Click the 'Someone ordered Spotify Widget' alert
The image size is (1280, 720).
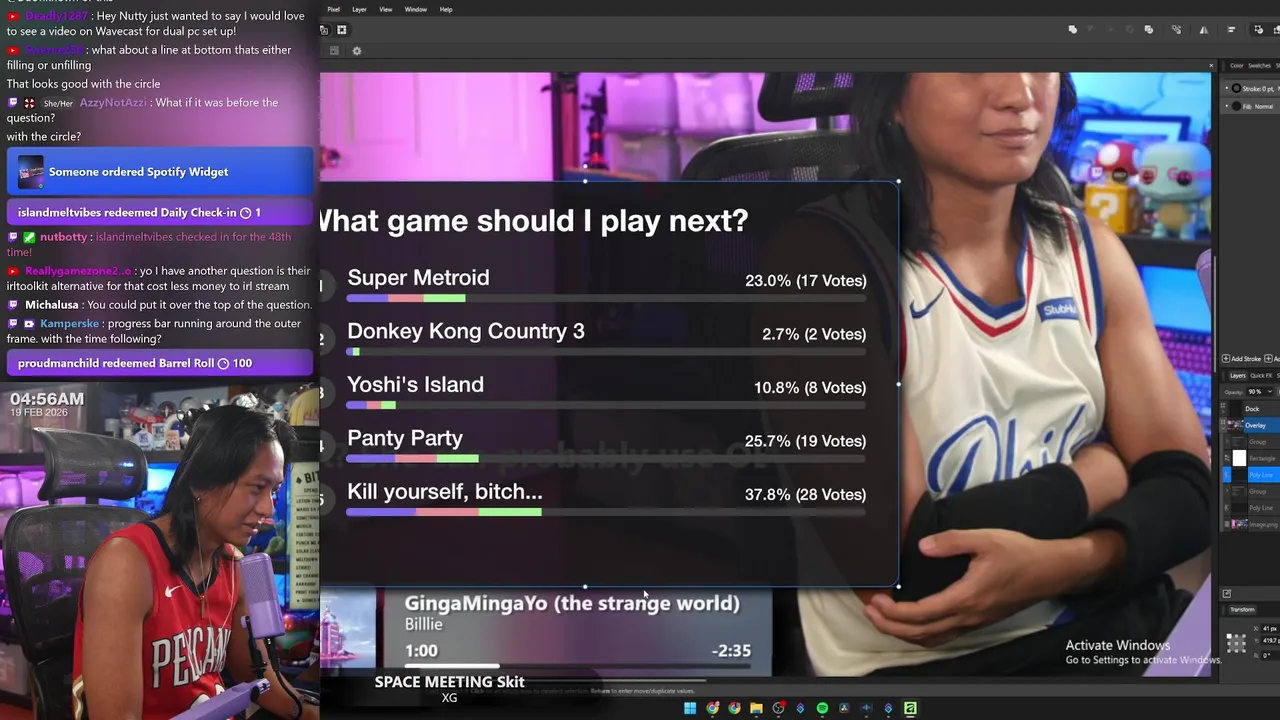click(x=160, y=172)
